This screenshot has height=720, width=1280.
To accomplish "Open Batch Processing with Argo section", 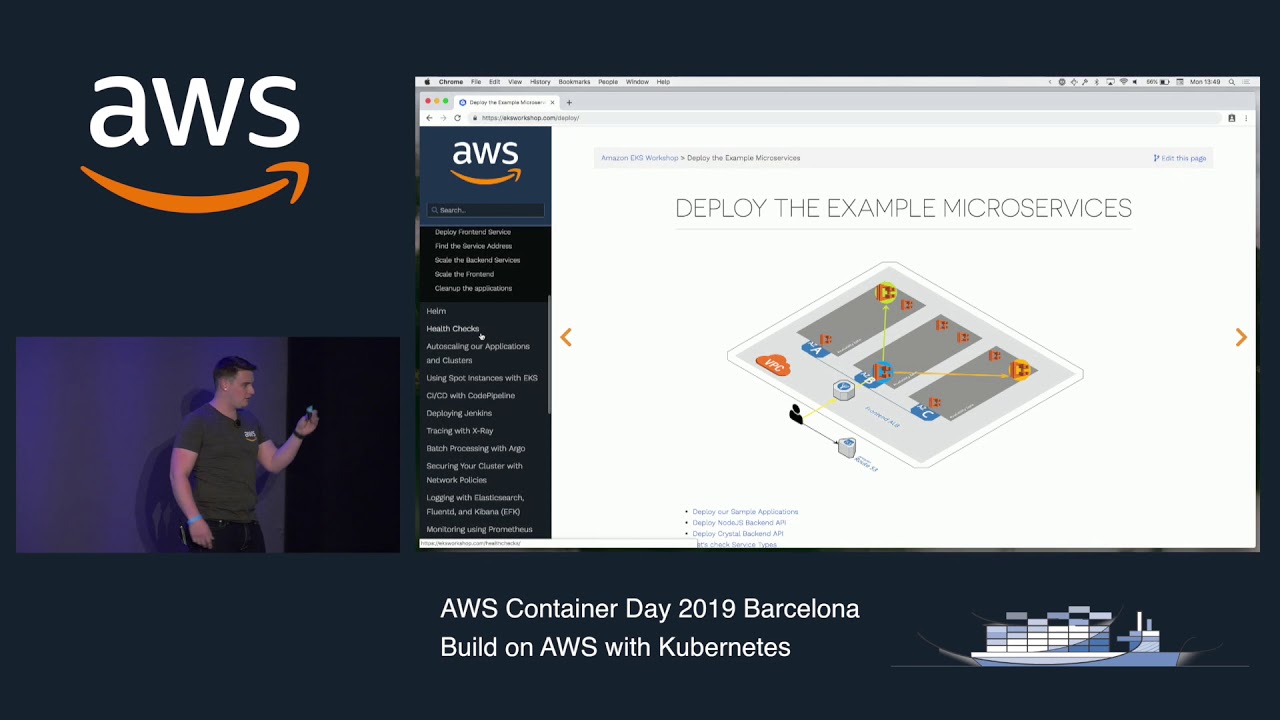I will point(475,448).
